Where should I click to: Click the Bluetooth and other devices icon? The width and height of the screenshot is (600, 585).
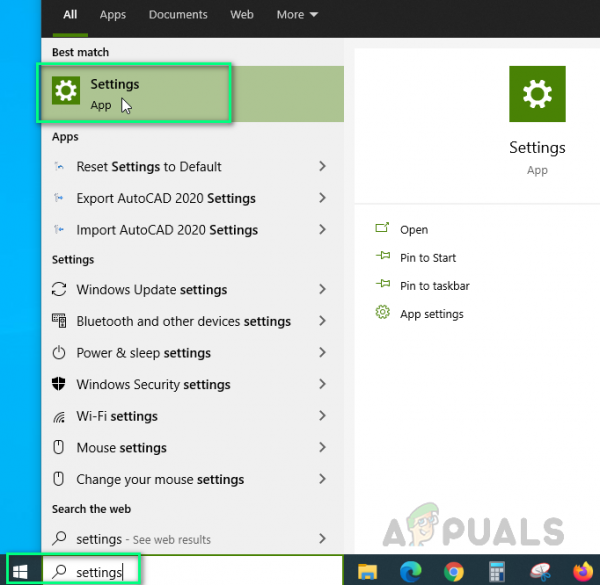59,321
